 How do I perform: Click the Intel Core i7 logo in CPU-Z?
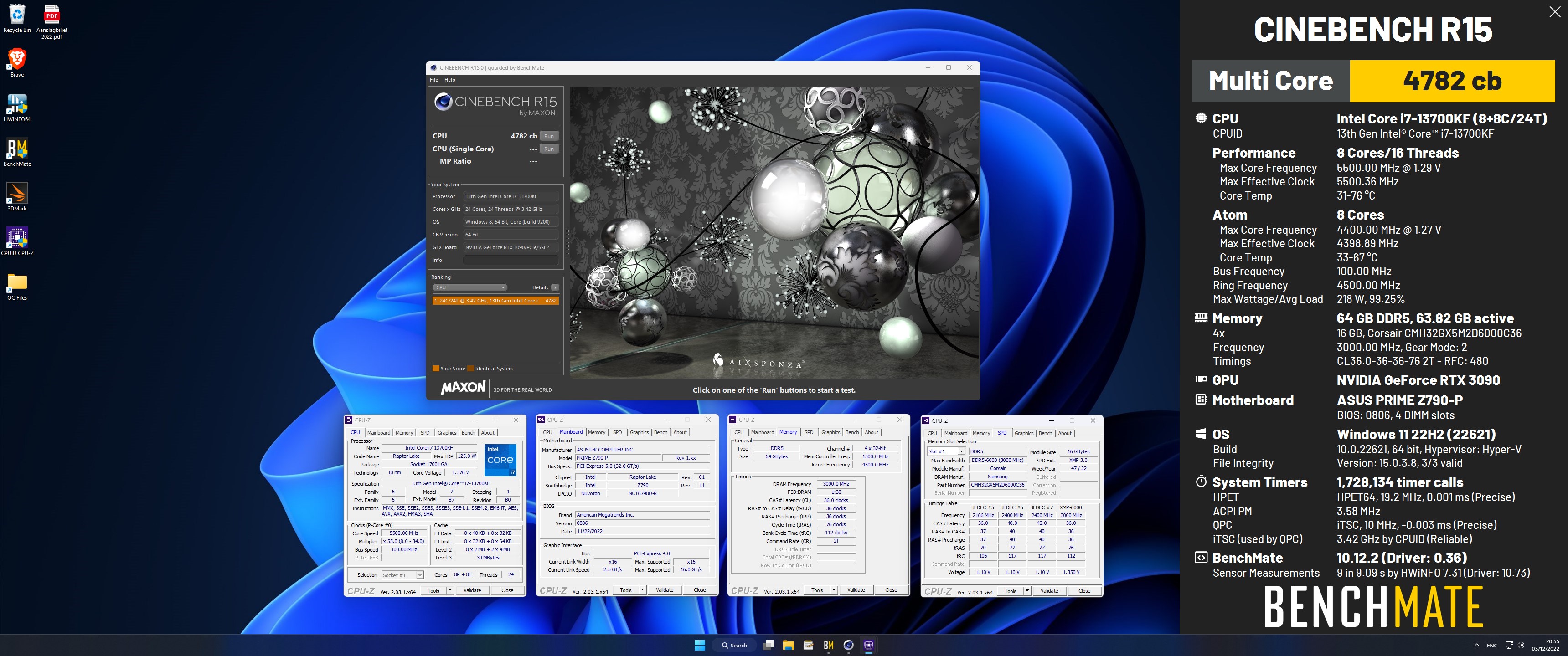(500, 460)
